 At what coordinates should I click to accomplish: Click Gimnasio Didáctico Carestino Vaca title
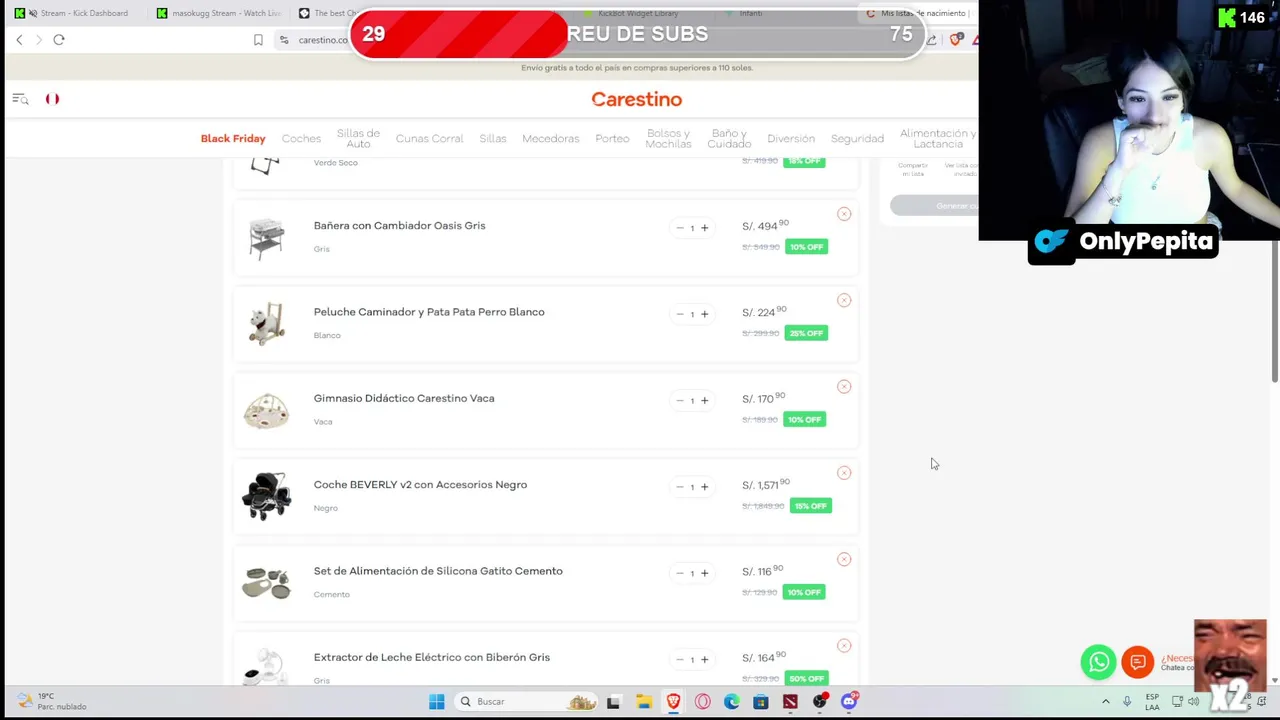point(404,398)
